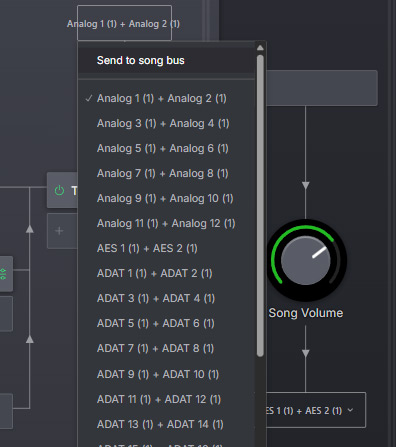Click the dropdown list scrollbar thumb
Viewport: 396px width, 447px height.
coord(260,206)
